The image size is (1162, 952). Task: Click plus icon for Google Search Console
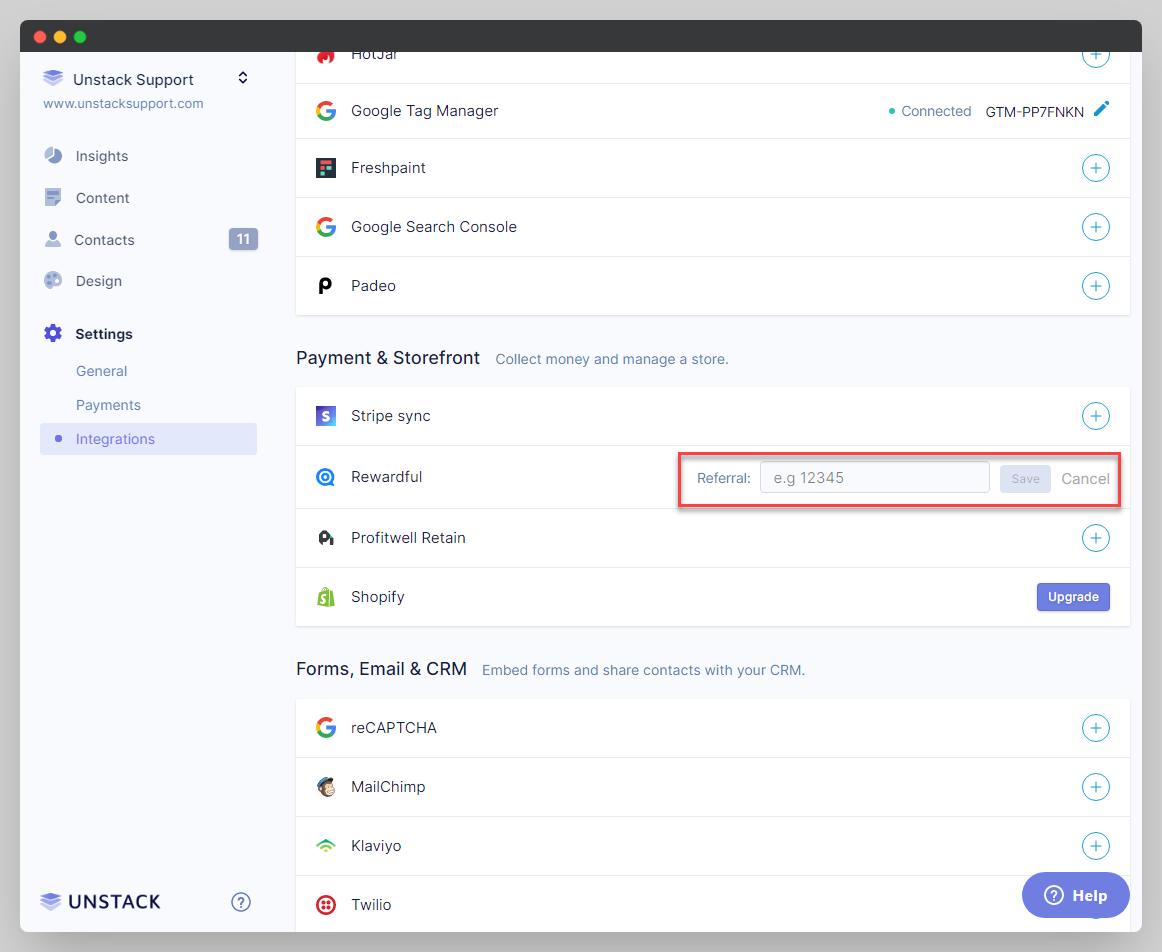pos(1096,227)
